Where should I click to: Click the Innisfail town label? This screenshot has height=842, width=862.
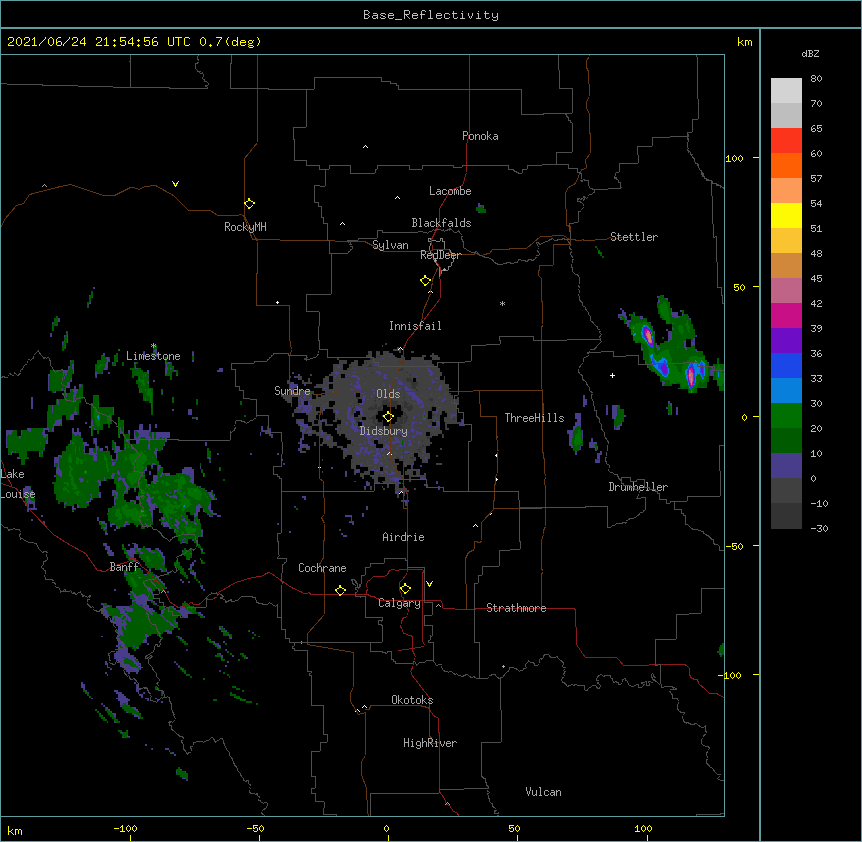(415, 326)
